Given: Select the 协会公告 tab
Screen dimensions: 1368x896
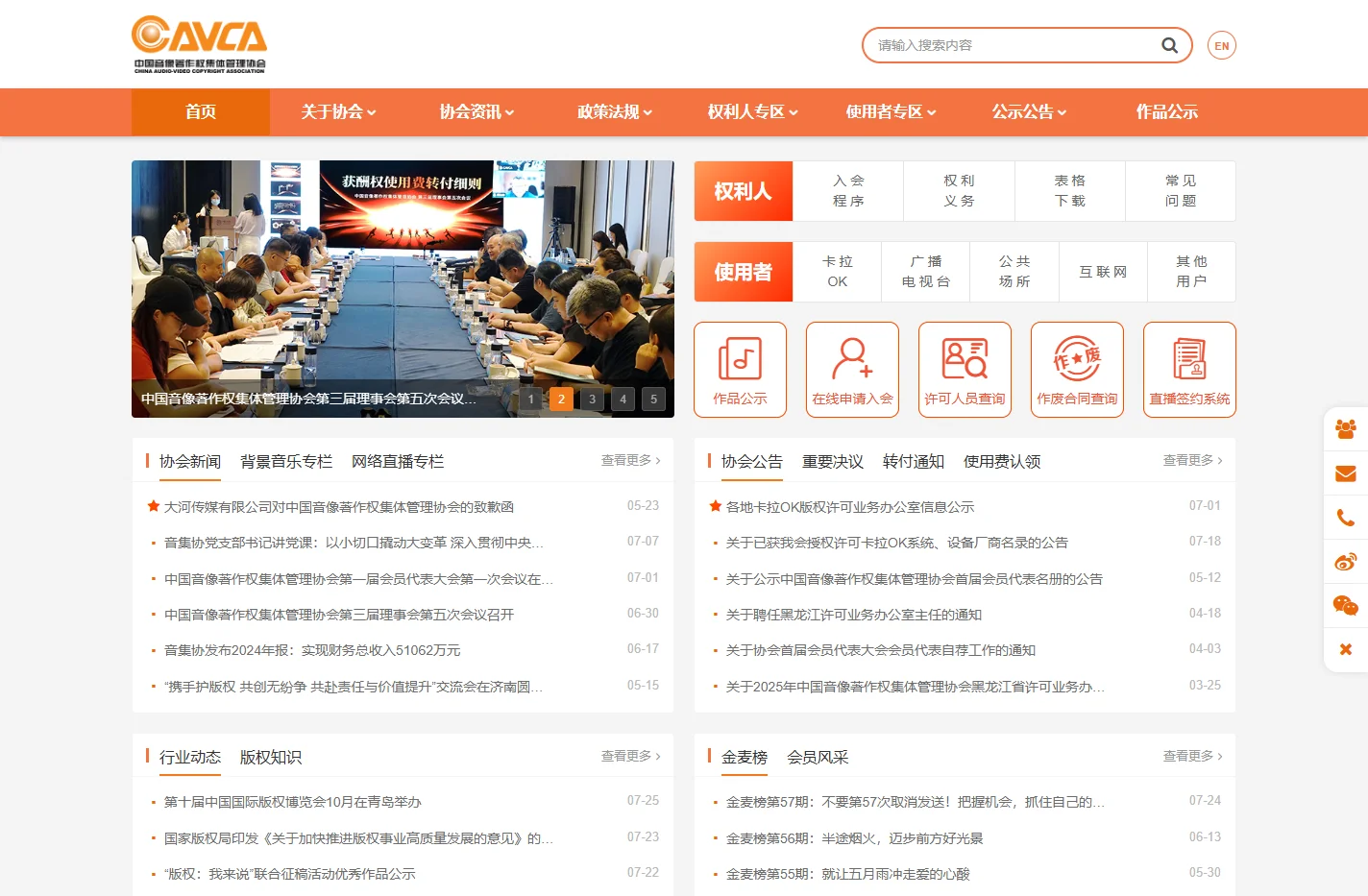Looking at the screenshot, I should [752, 462].
